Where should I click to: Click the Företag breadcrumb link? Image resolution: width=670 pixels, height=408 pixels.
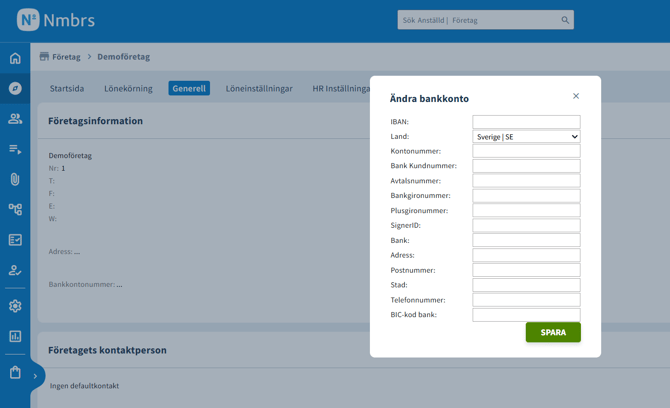pyautogui.click(x=66, y=57)
